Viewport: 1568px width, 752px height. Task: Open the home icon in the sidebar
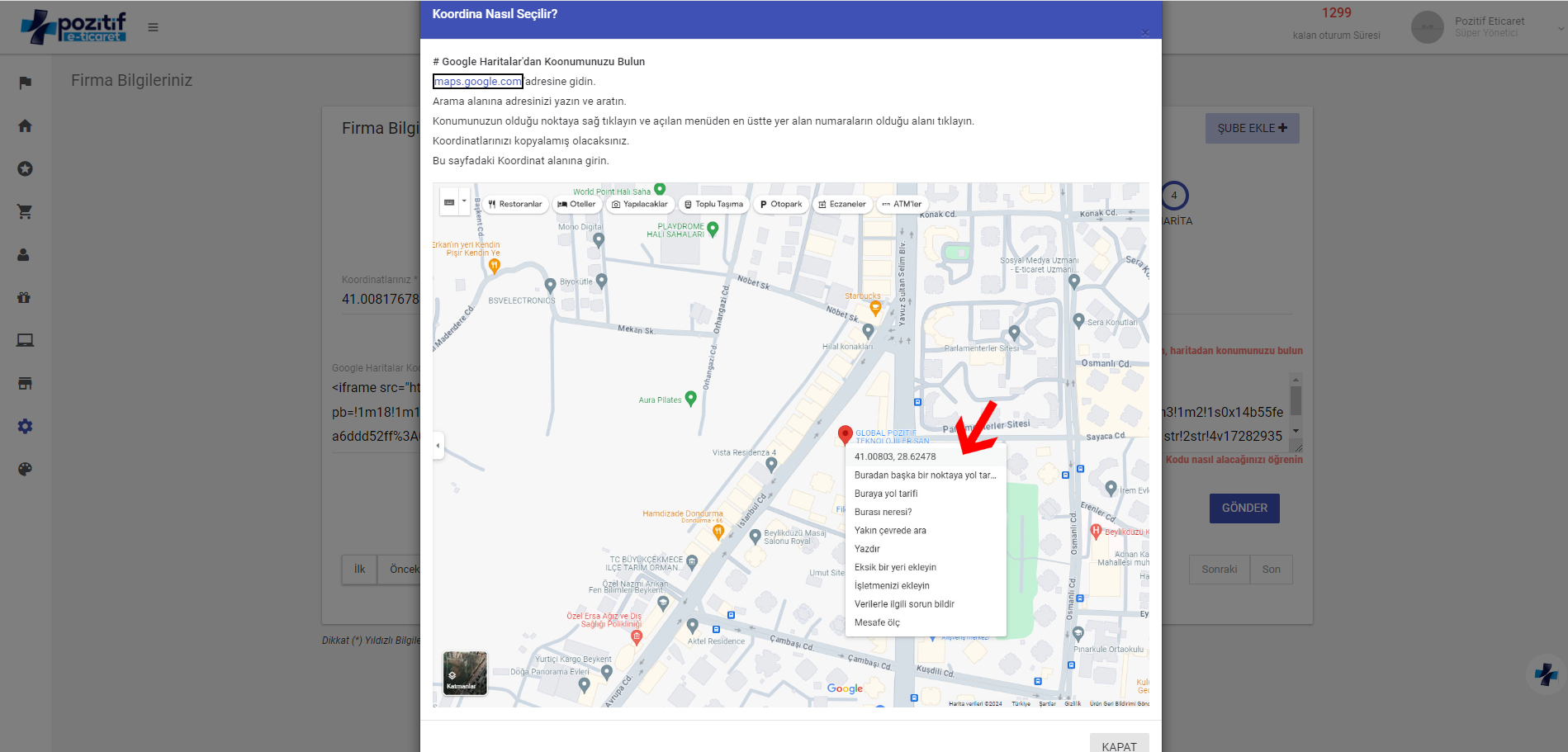(25, 125)
